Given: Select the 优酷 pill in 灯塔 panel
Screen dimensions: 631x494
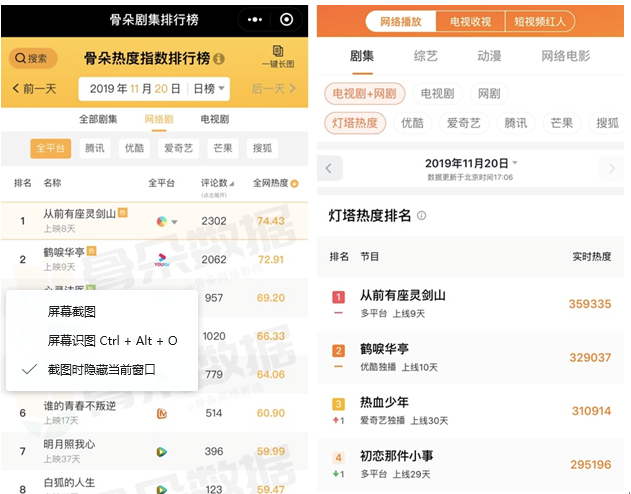Looking at the screenshot, I should (x=412, y=123).
